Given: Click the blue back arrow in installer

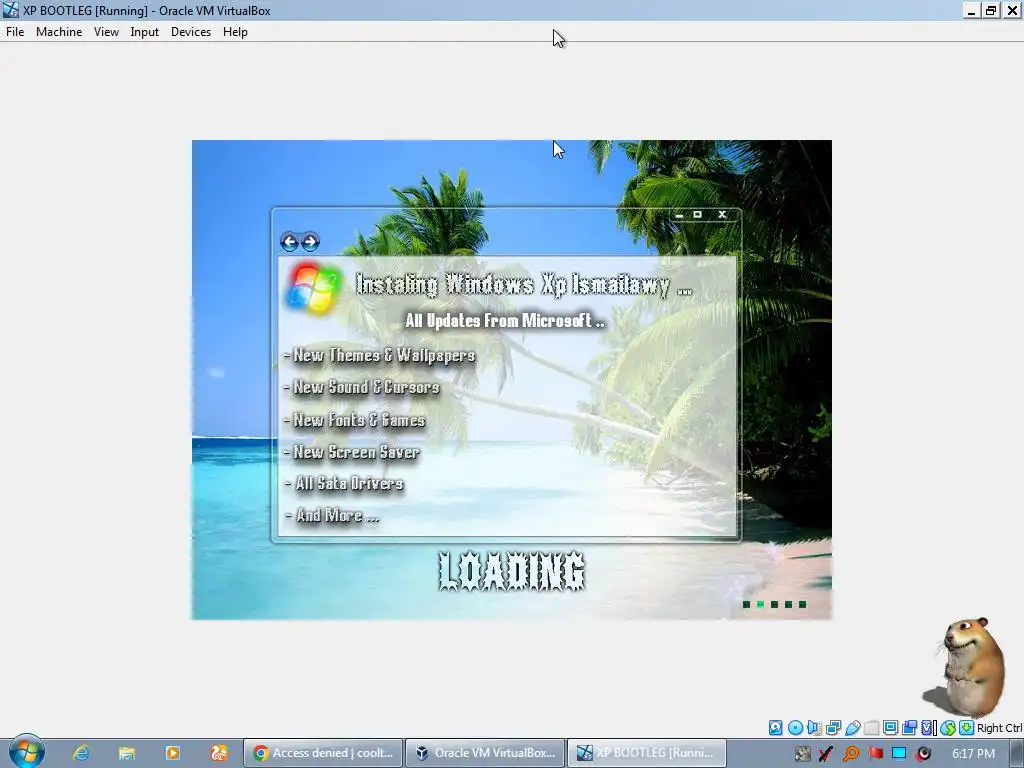Looking at the screenshot, I should (289, 242).
